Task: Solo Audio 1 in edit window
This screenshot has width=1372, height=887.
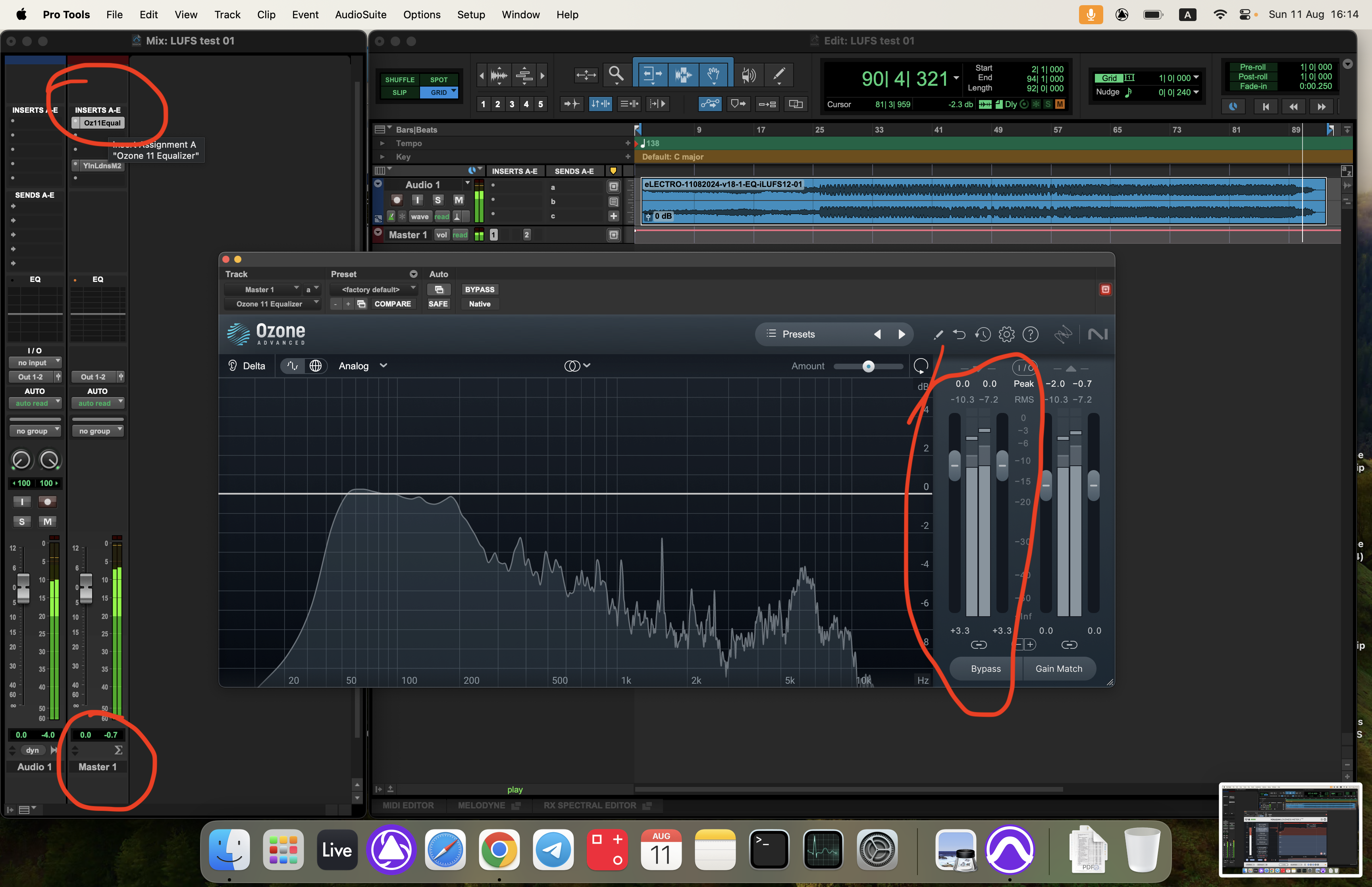Action: pyautogui.click(x=437, y=200)
